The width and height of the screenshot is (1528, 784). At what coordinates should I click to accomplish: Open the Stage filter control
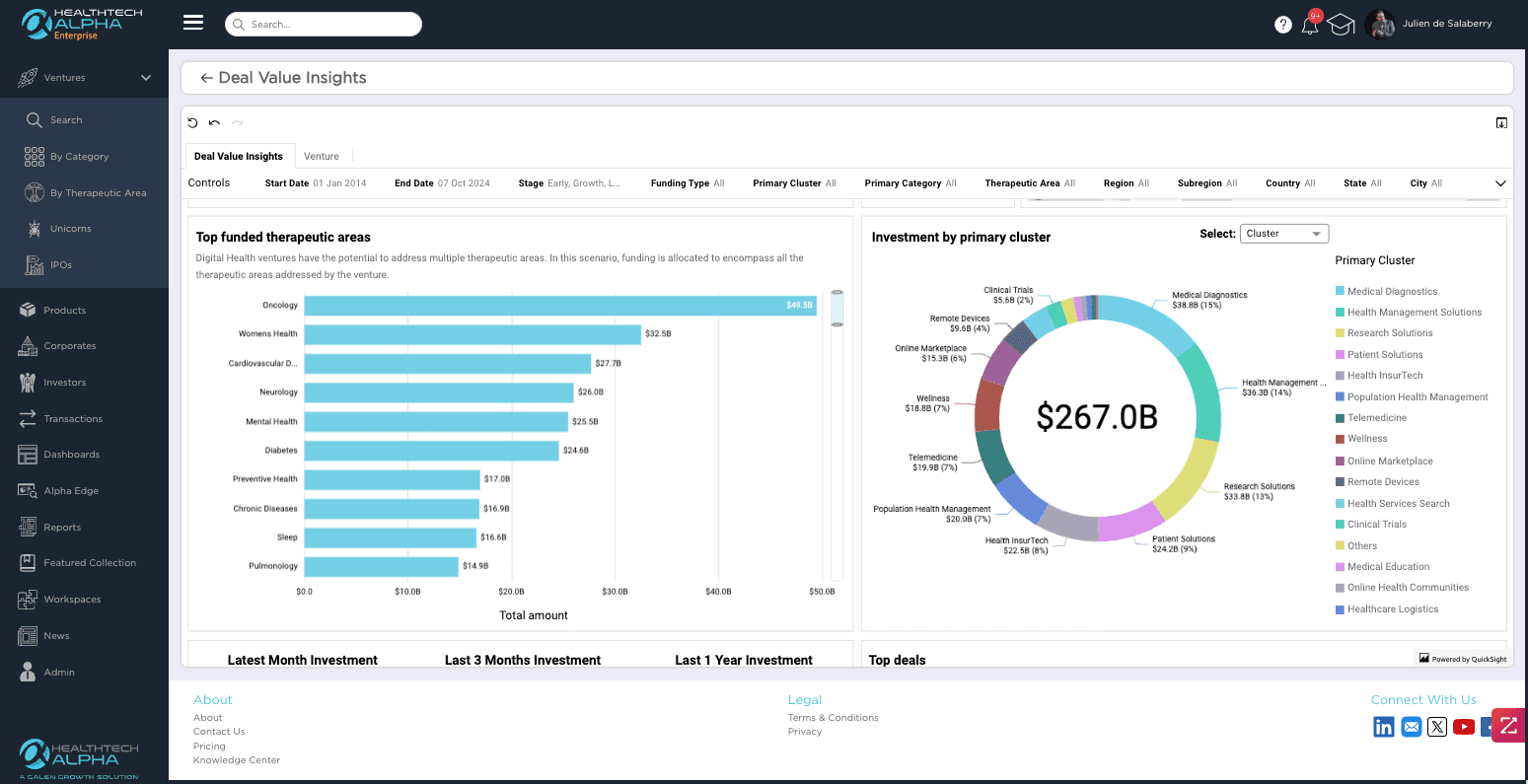(x=569, y=183)
